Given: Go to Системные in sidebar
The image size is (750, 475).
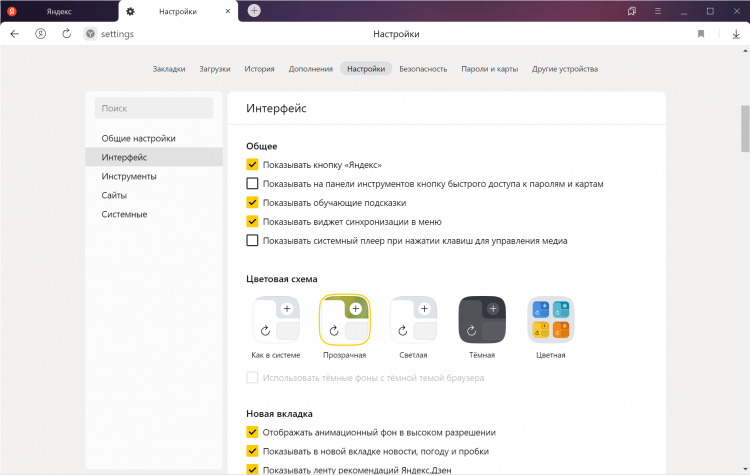Looking at the screenshot, I should click(x=154, y=214).
